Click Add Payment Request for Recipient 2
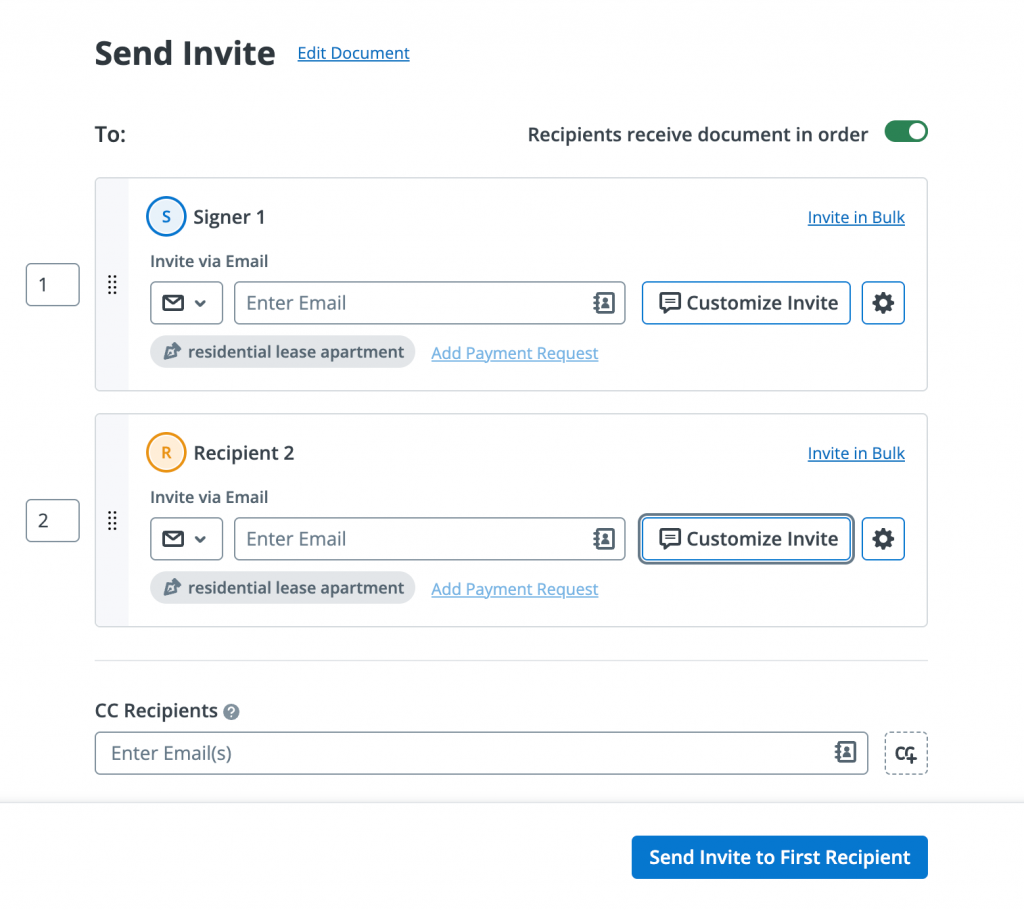Viewport: 1024px width, 910px height. coord(514,589)
